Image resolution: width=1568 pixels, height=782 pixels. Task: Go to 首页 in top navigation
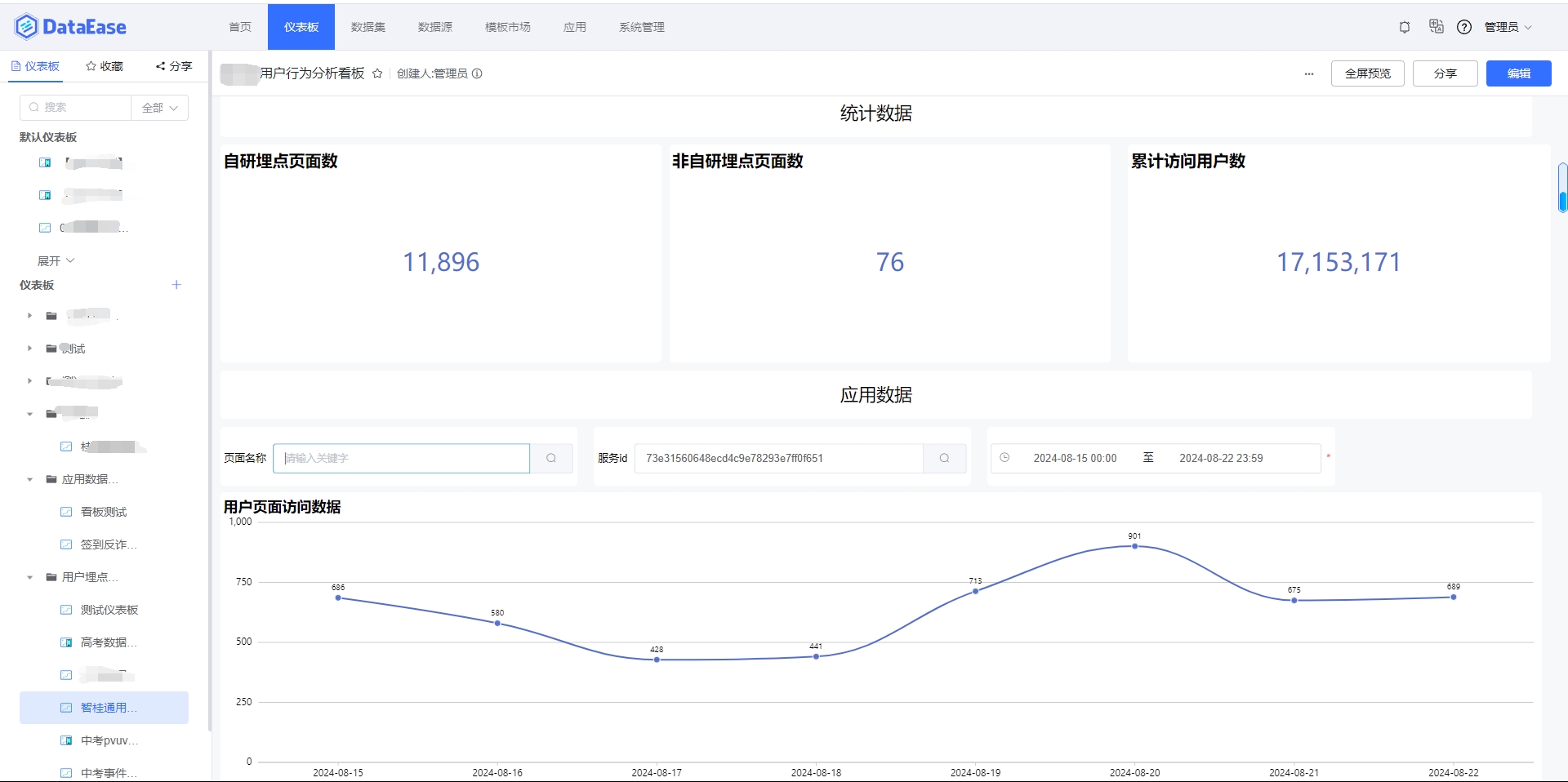click(x=240, y=27)
